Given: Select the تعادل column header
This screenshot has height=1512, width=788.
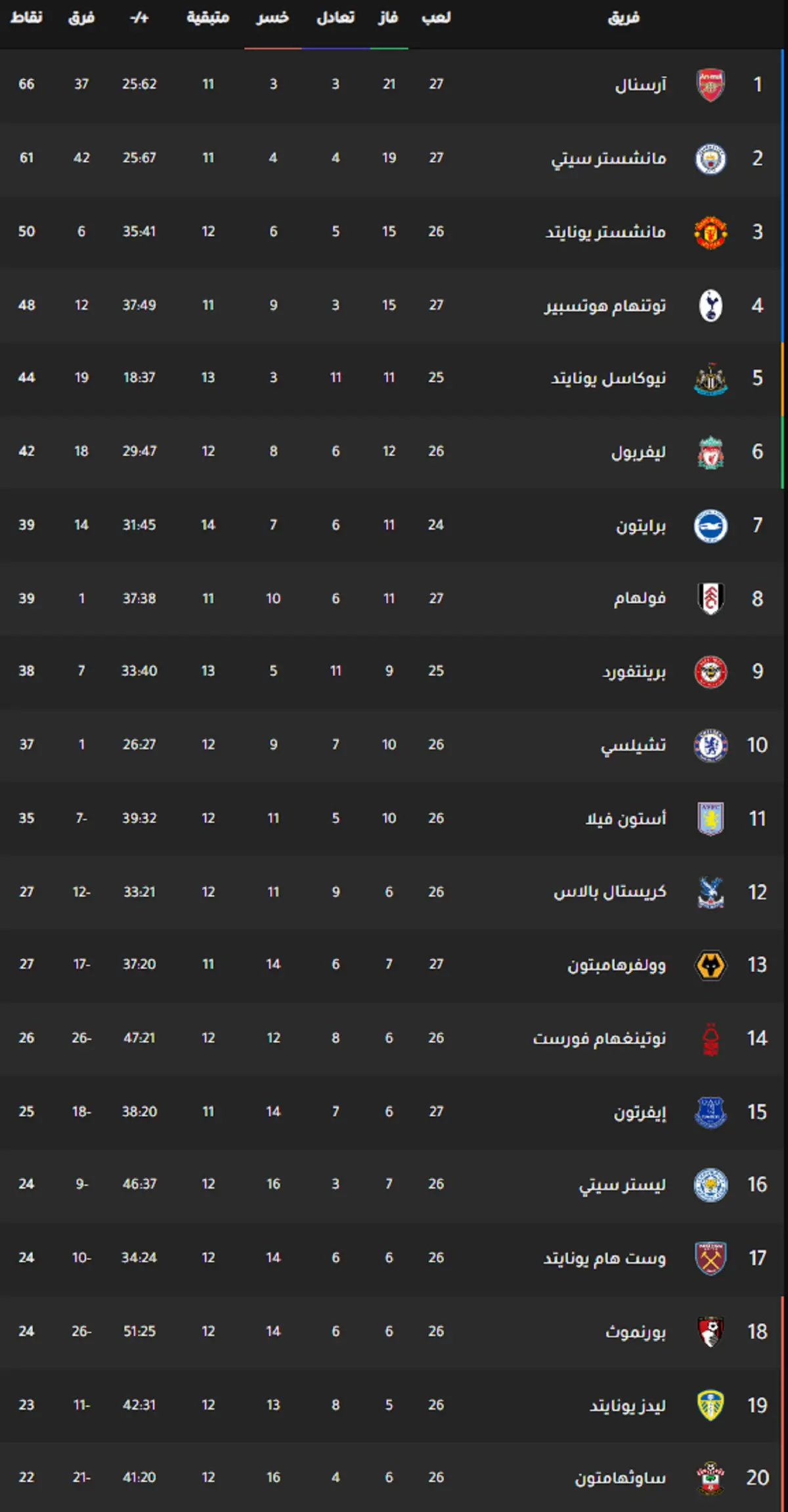Looking at the screenshot, I should click(x=336, y=18).
